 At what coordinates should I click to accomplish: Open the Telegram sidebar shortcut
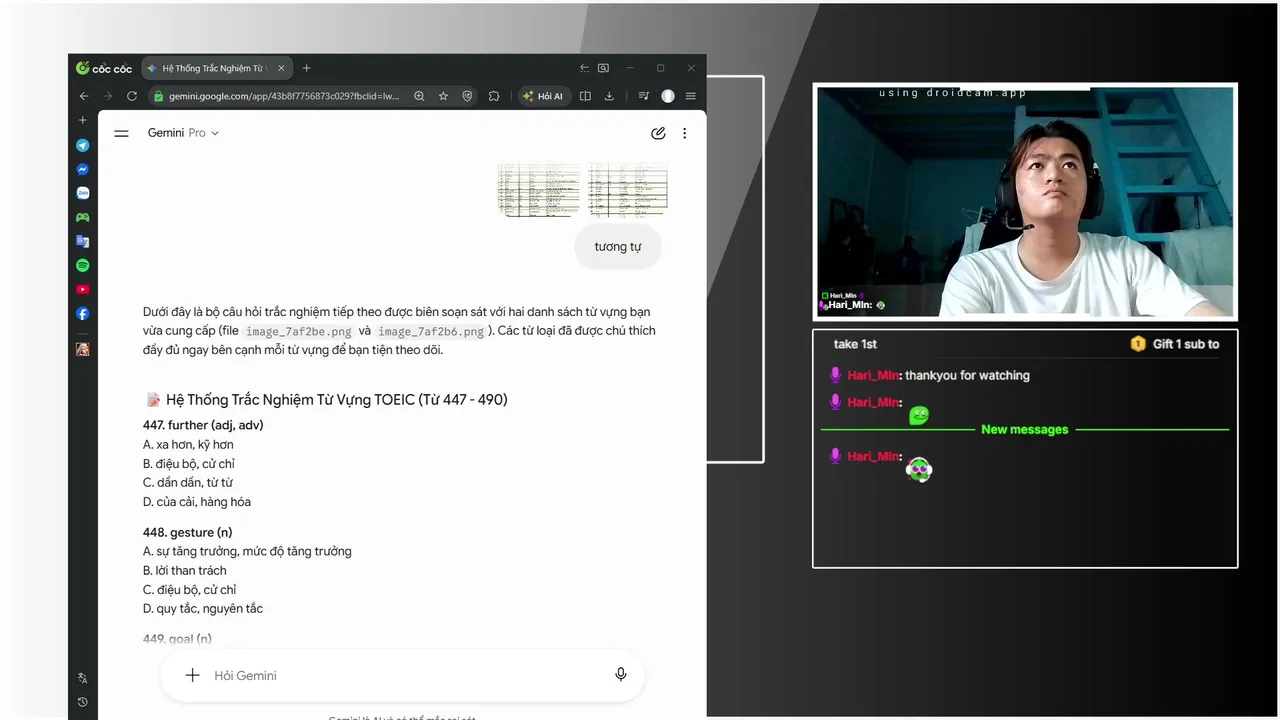[83, 146]
